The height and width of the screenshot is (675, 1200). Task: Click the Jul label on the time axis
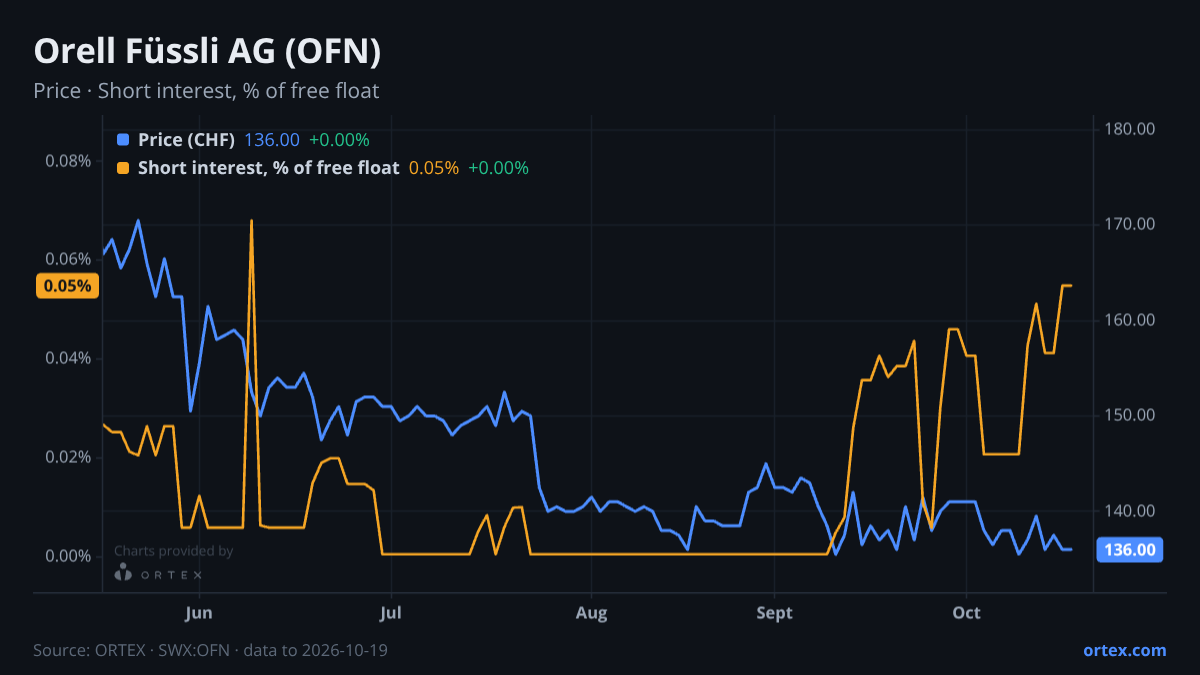[391, 612]
